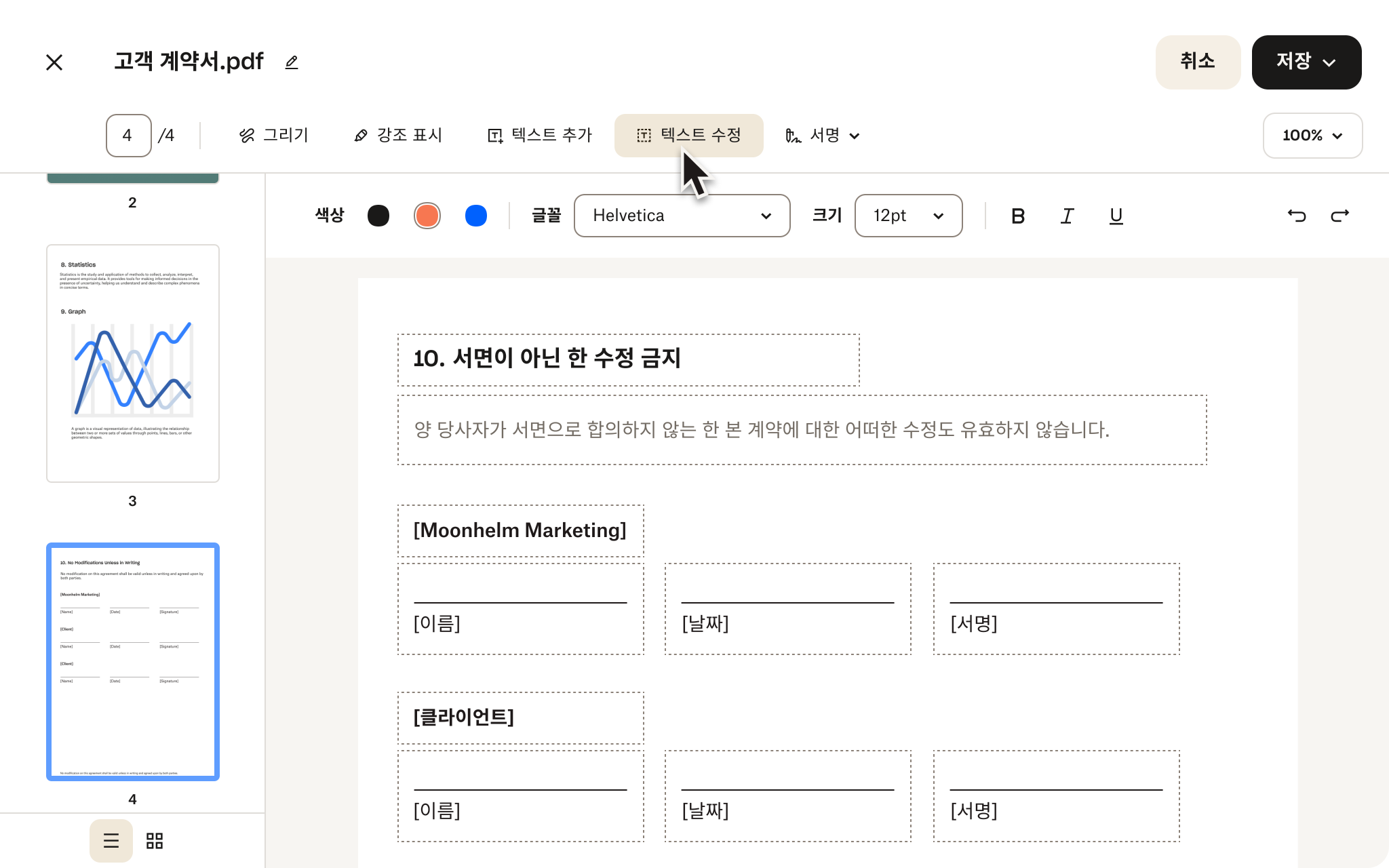1389x868 pixels.
Task: Click the page number input field
Action: tap(128, 136)
